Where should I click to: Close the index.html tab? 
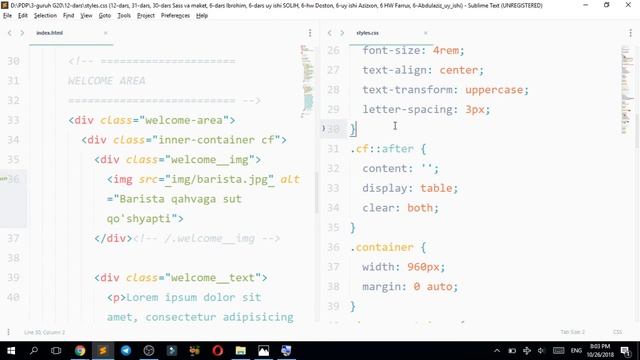click(106, 33)
